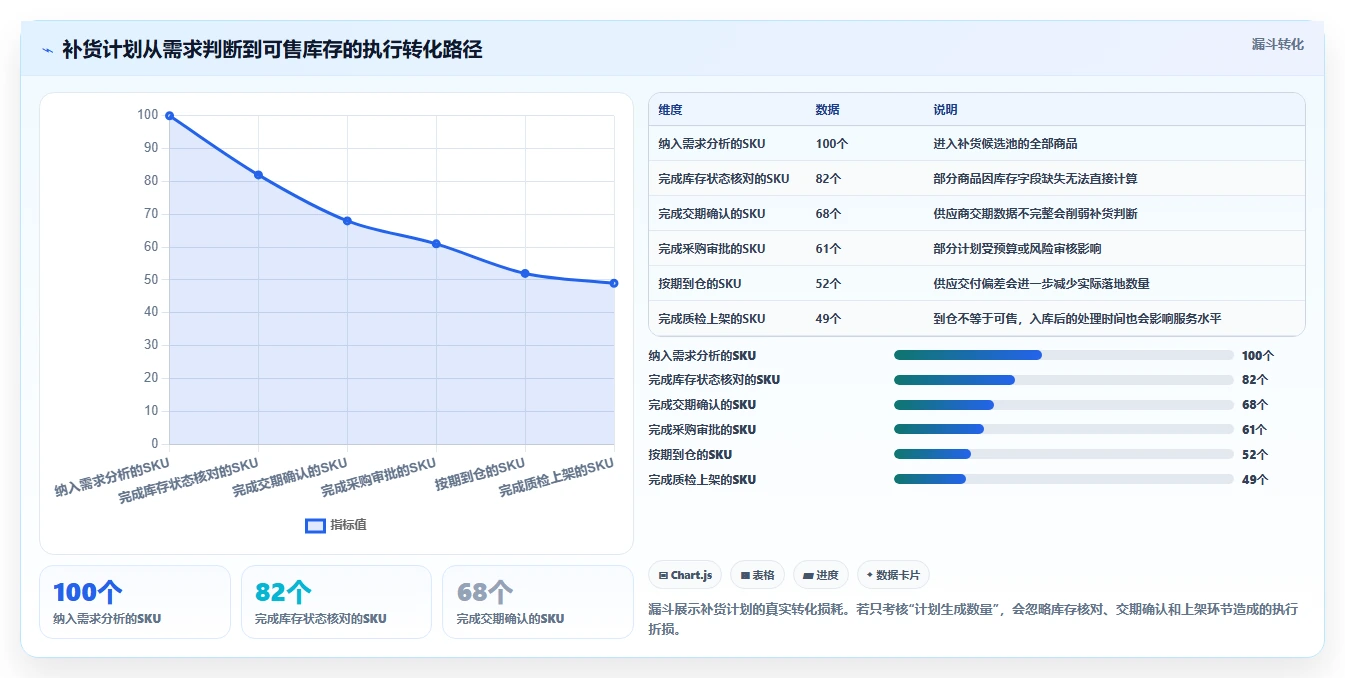
Task: Click description 进入补货候选池的全部商品
Action: pos(1006,144)
